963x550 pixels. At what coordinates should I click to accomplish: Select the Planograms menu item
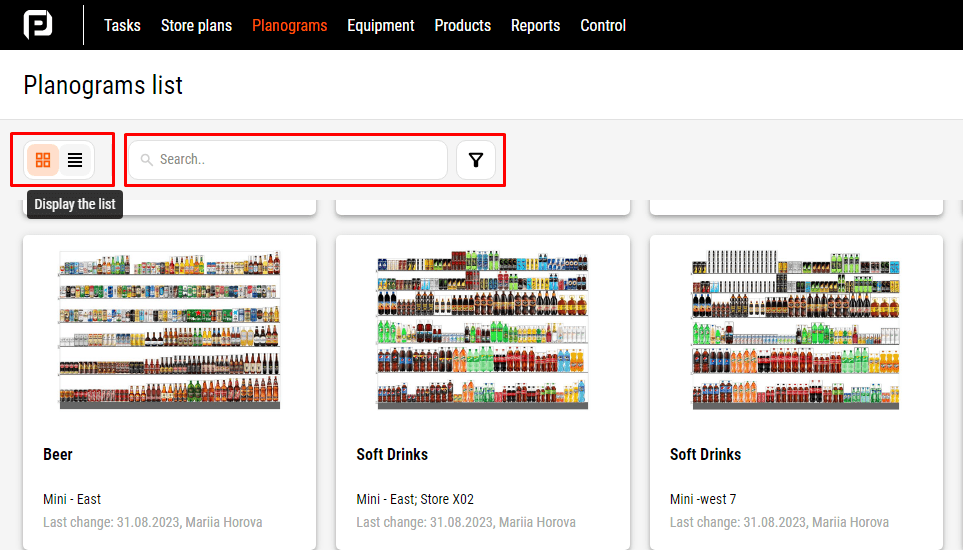[289, 25]
